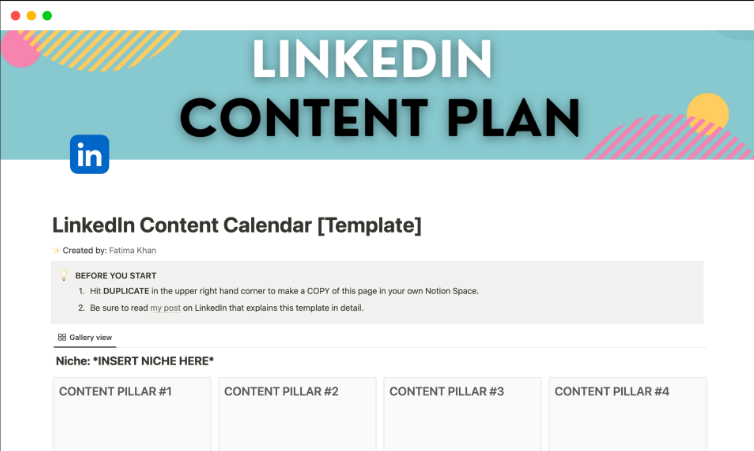The image size is (754, 451).
Task: Click the Gallery view grid icon
Action: [x=62, y=338]
